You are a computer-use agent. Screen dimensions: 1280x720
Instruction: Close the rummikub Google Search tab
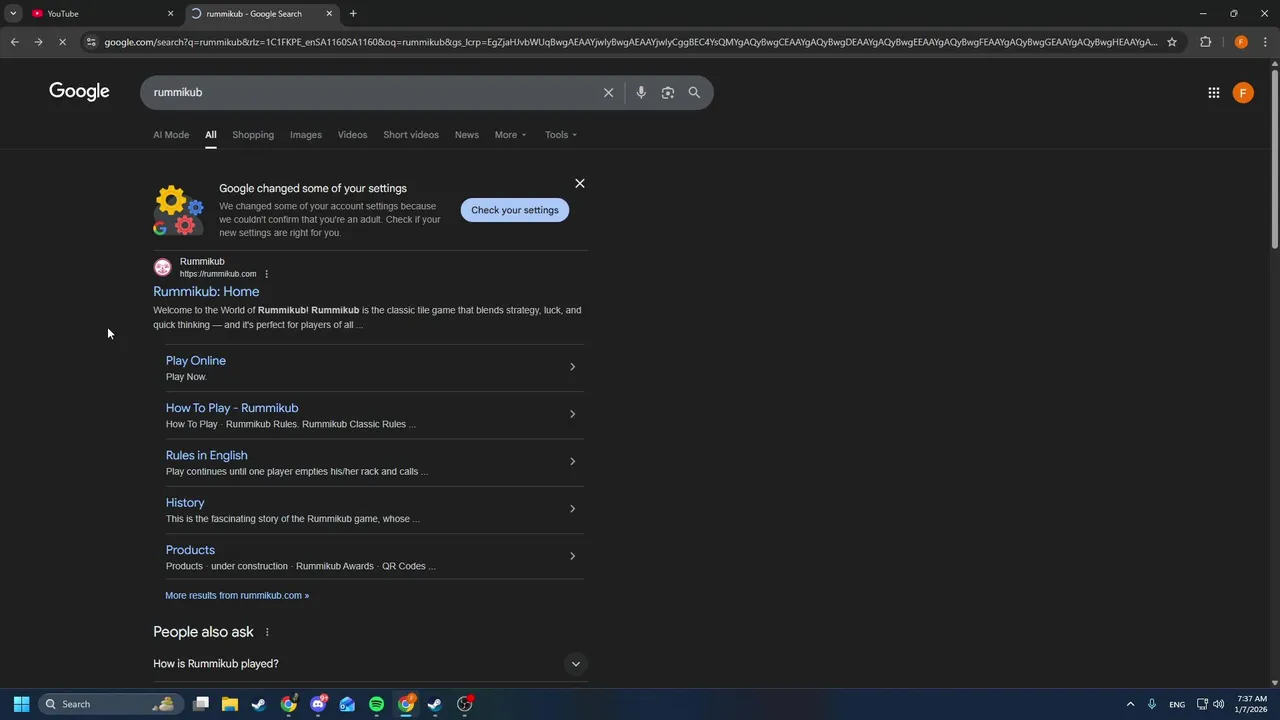pyautogui.click(x=329, y=14)
